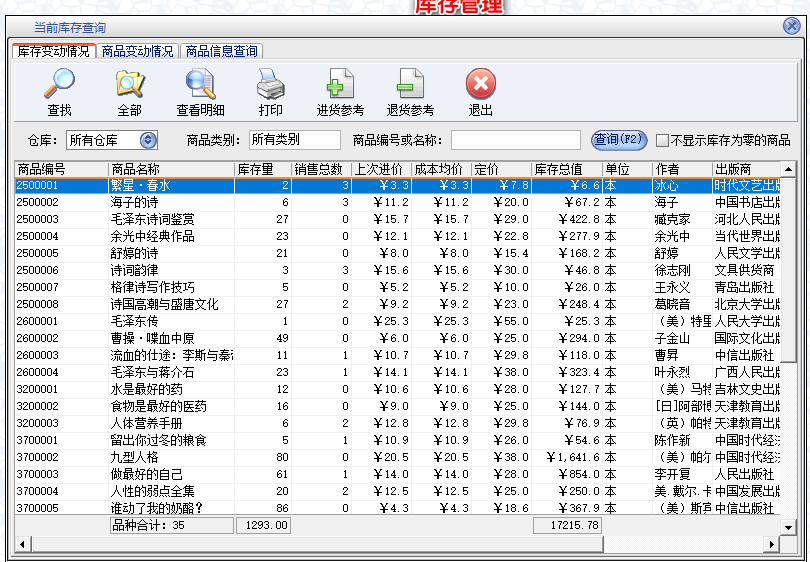Select row 谁动了我的奶酪?

(x=397, y=508)
